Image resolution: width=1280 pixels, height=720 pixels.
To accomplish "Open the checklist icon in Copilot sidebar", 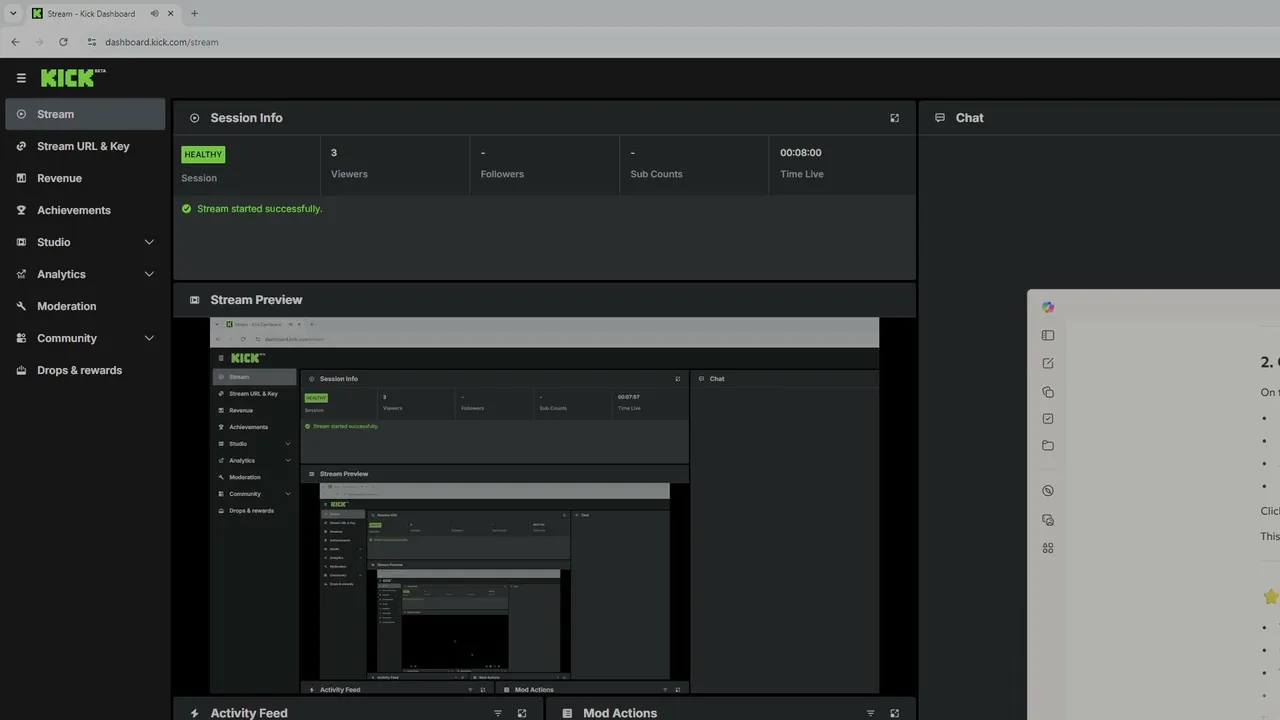I will (x=1048, y=419).
